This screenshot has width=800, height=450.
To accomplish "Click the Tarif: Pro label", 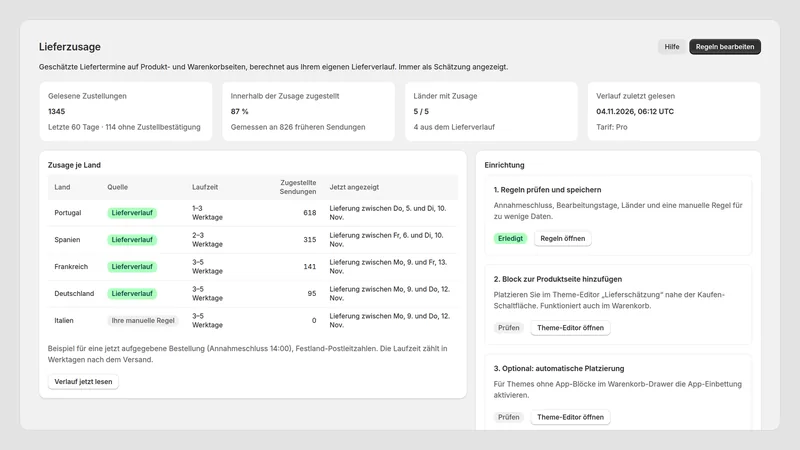I will coord(612,127).
